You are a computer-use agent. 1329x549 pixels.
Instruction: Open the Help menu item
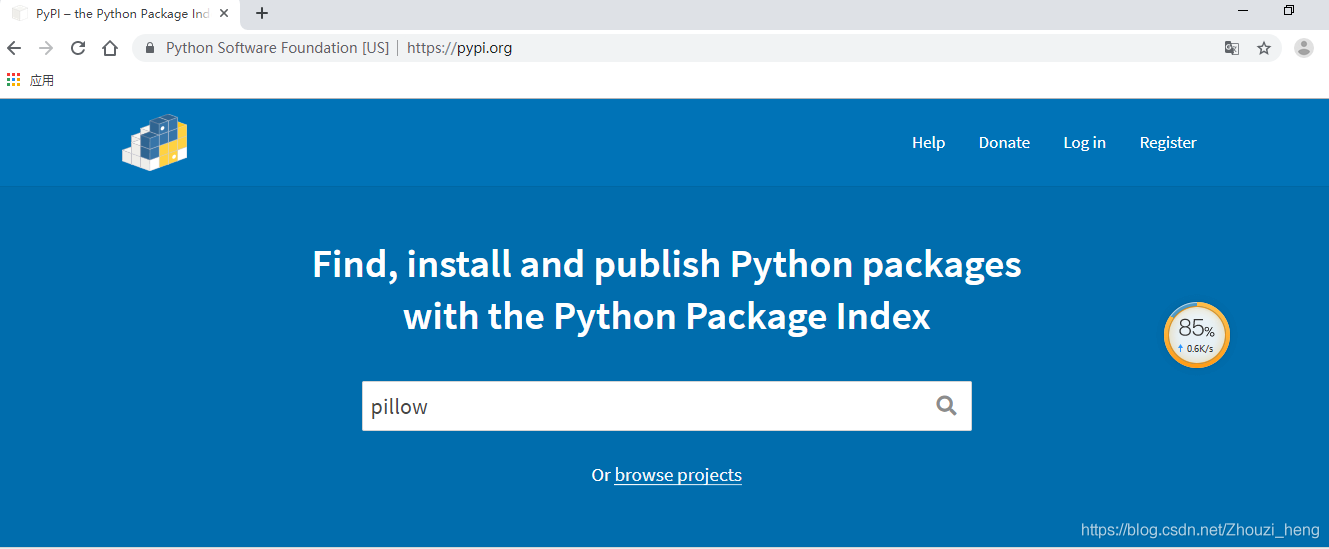click(928, 143)
